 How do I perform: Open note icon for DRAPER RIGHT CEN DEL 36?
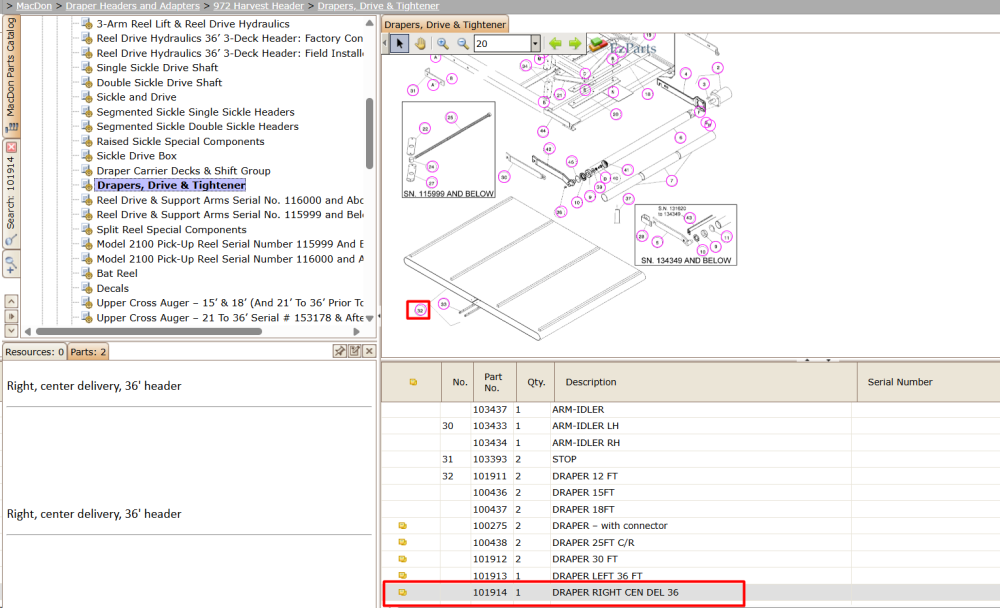(x=402, y=592)
